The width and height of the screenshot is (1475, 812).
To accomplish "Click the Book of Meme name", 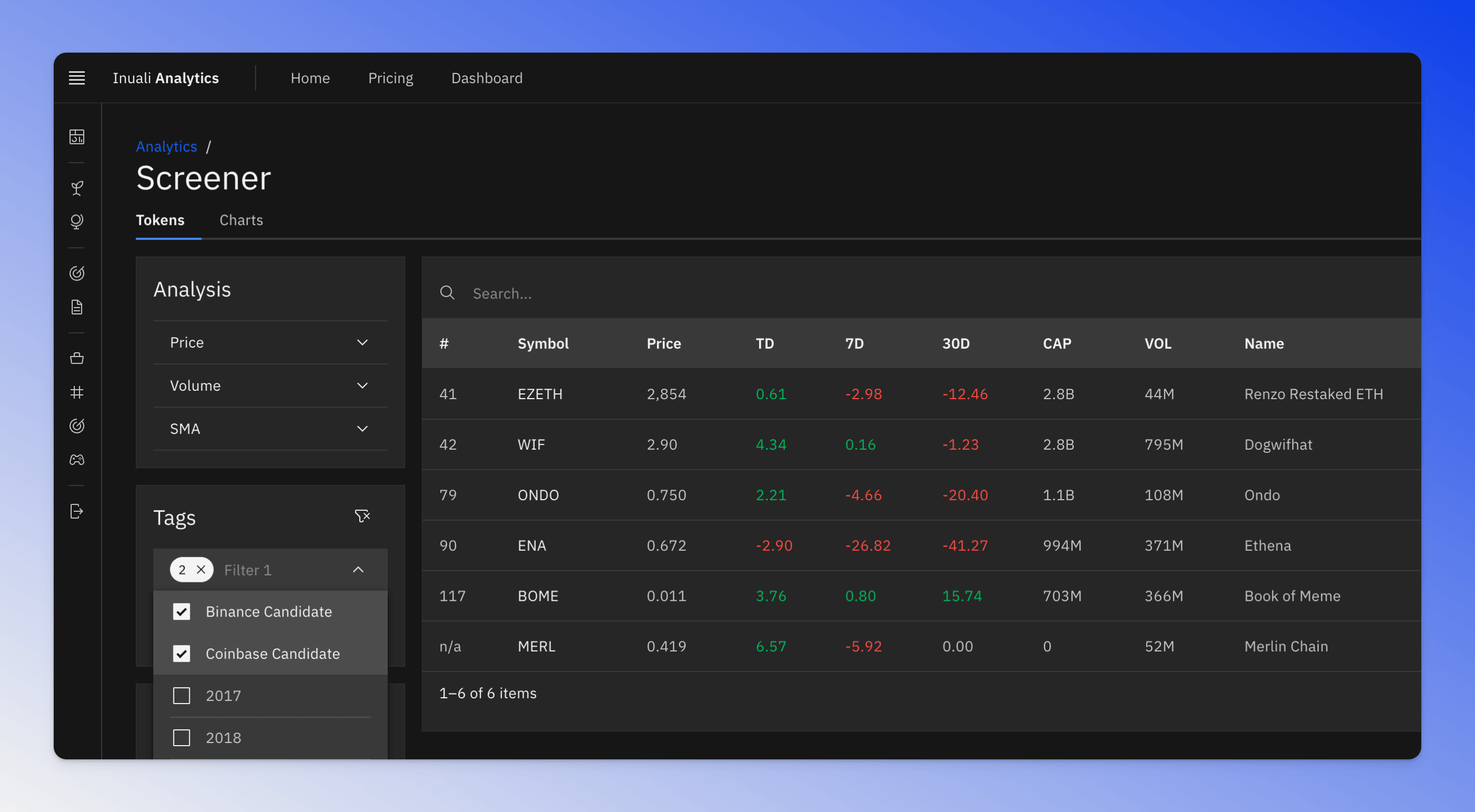I will coord(1292,595).
